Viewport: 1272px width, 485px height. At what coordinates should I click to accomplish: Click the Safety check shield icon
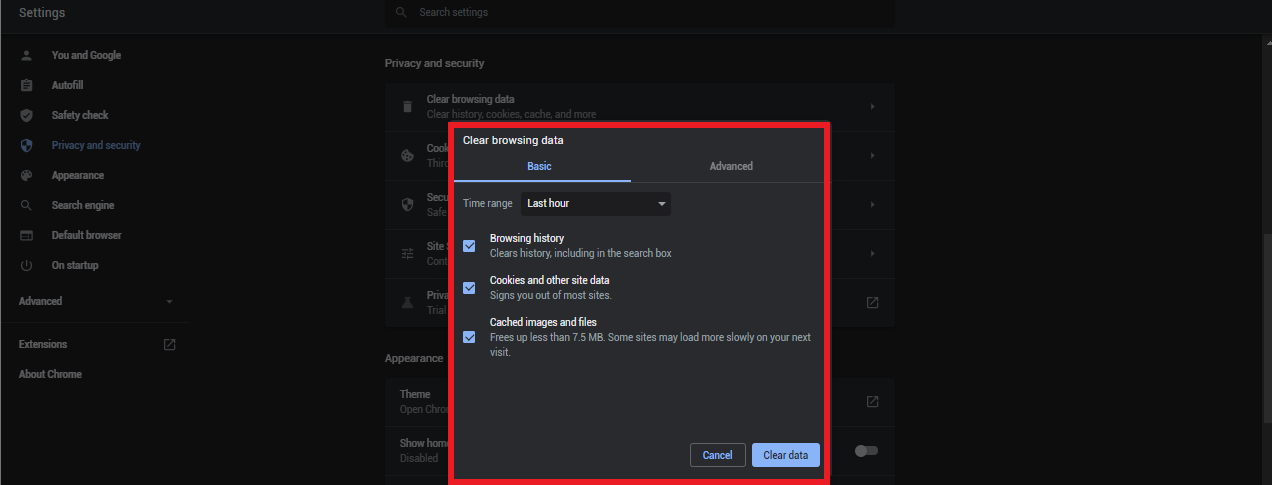pos(27,115)
